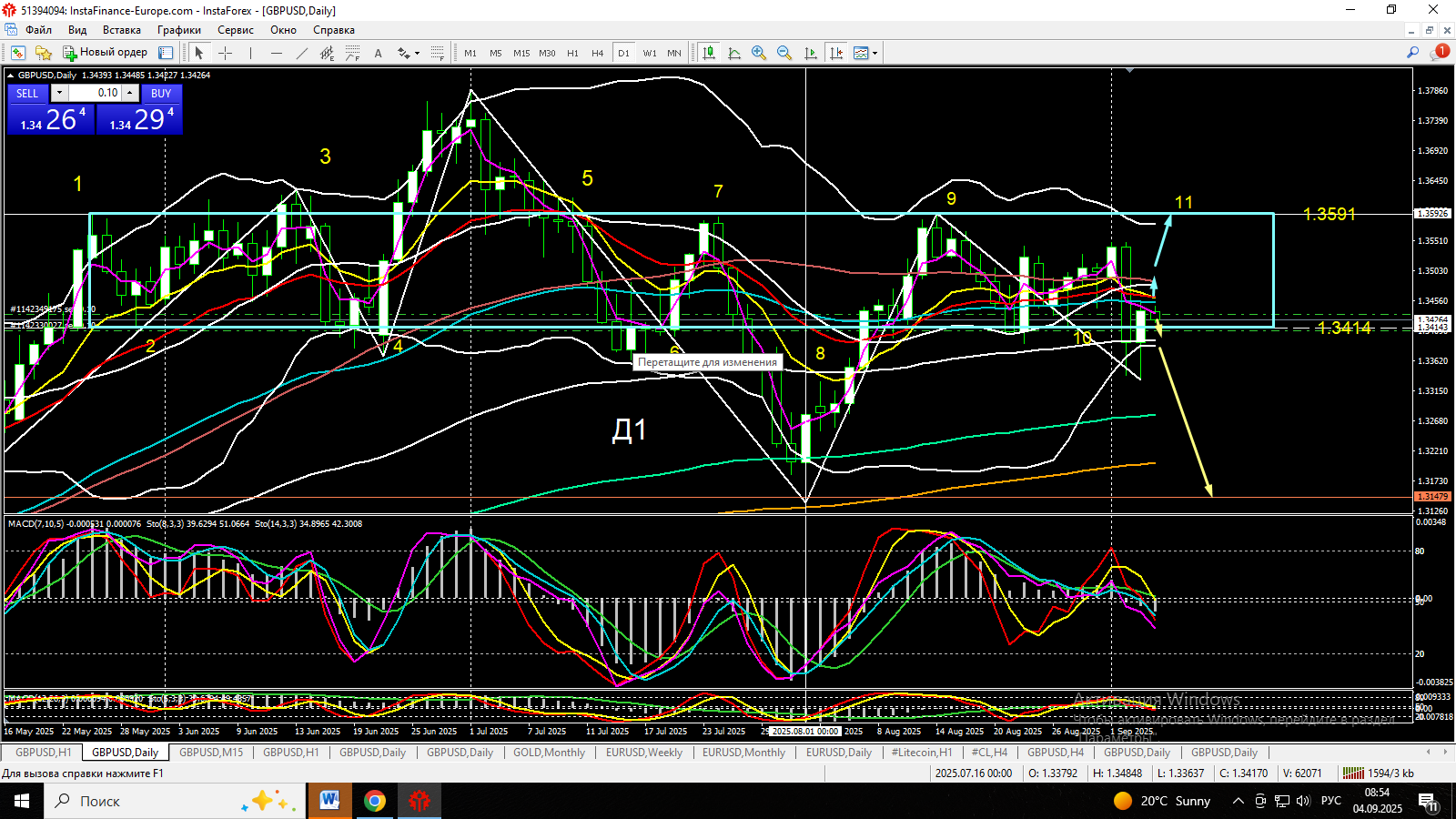Open the toolbar search magnifier
The image size is (1456, 819).
click(1413, 53)
